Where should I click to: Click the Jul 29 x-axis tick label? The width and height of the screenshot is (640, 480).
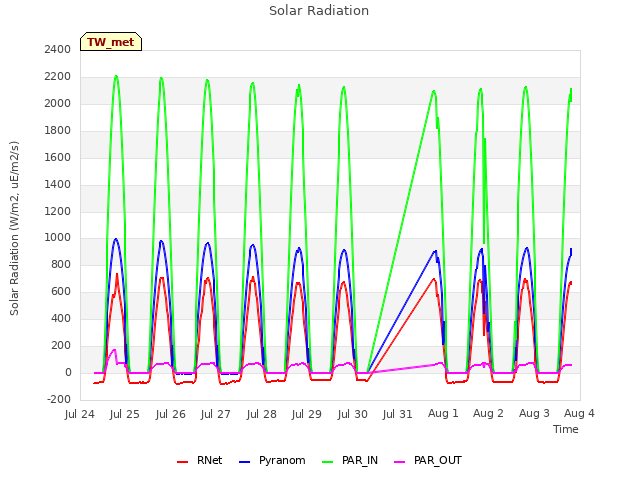coord(307,414)
